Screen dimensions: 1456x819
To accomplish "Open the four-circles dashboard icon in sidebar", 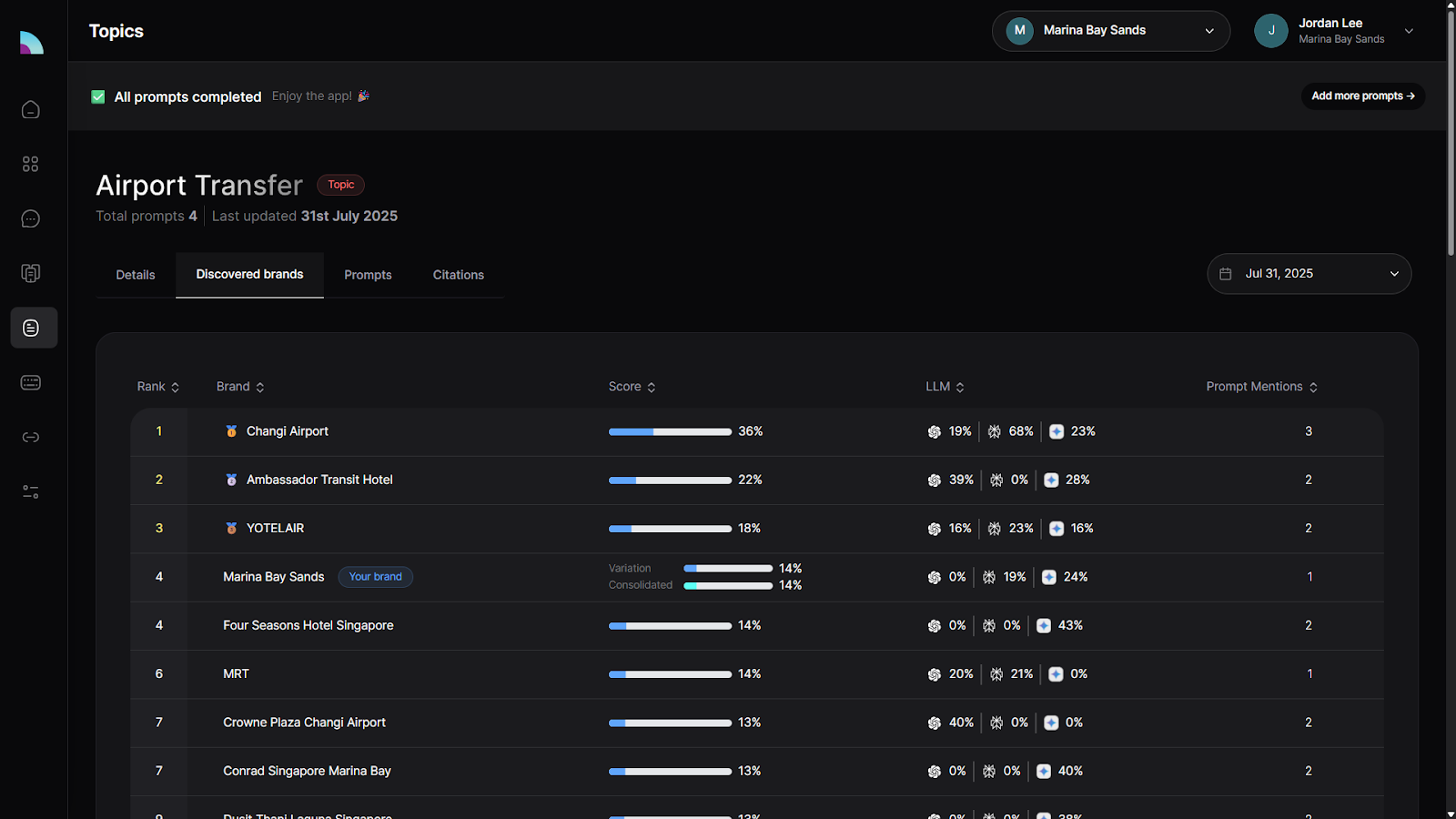I will pyautogui.click(x=31, y=165).
